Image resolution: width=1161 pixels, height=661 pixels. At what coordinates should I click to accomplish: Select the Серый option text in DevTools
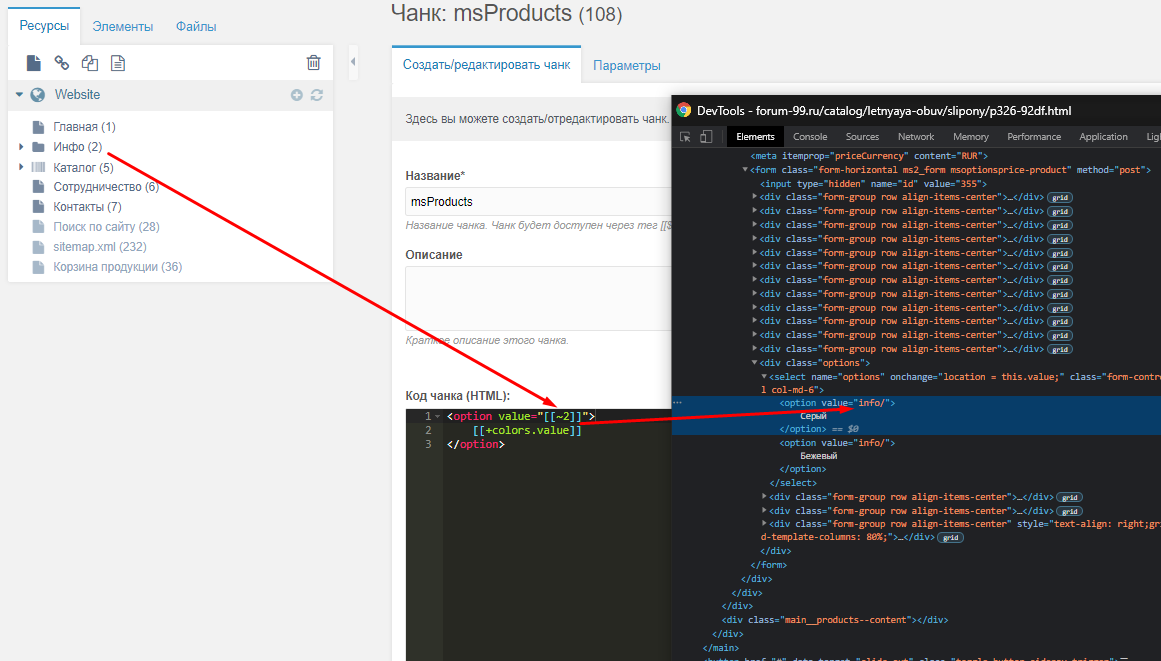click(813, 416)
